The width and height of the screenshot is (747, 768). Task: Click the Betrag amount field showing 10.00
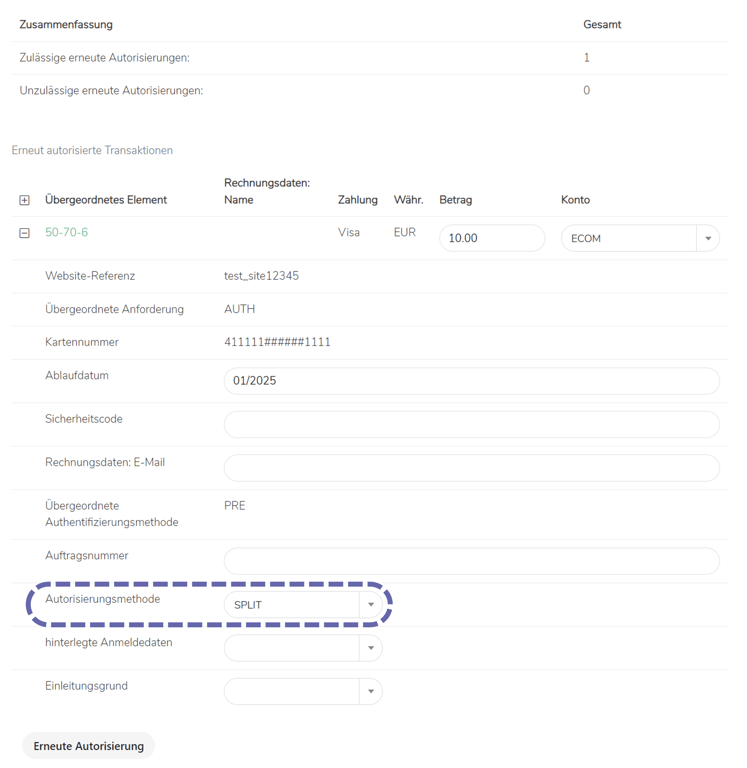point(491,238)
